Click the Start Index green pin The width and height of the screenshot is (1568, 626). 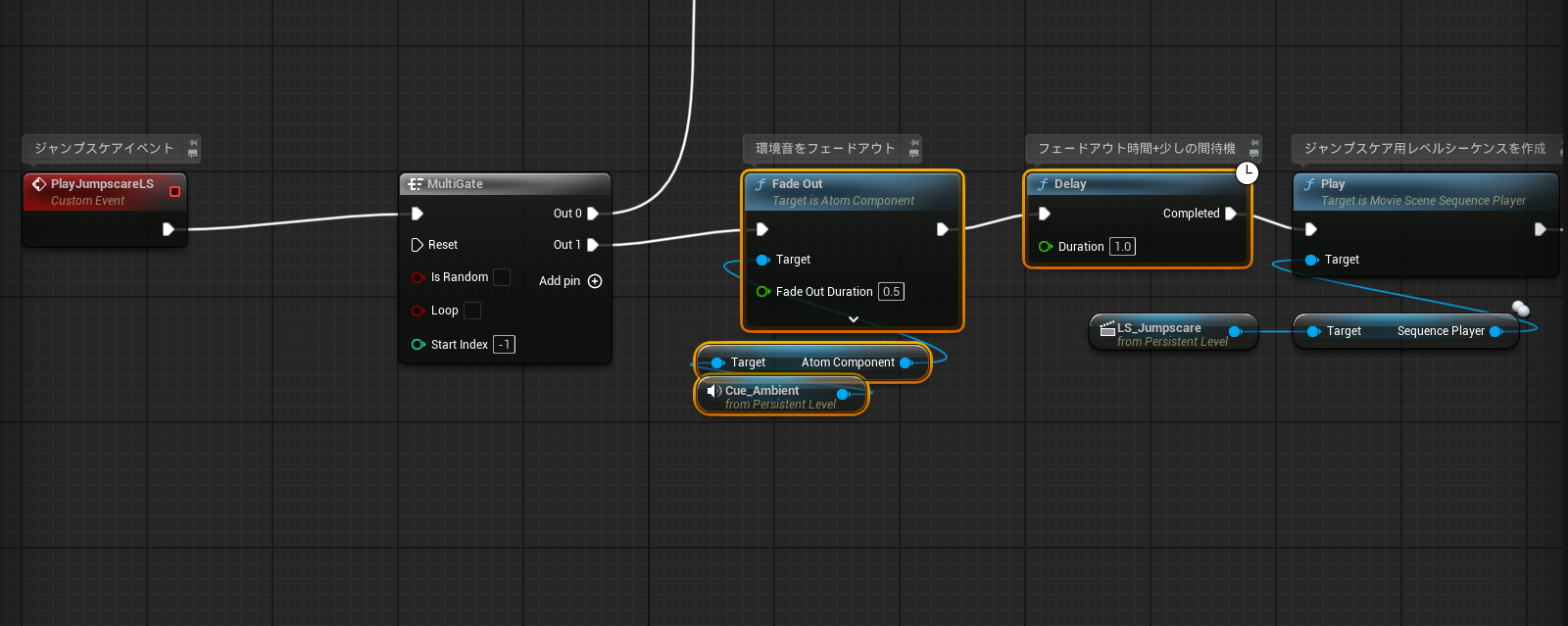pyautogui.click(x=417, y=345)
